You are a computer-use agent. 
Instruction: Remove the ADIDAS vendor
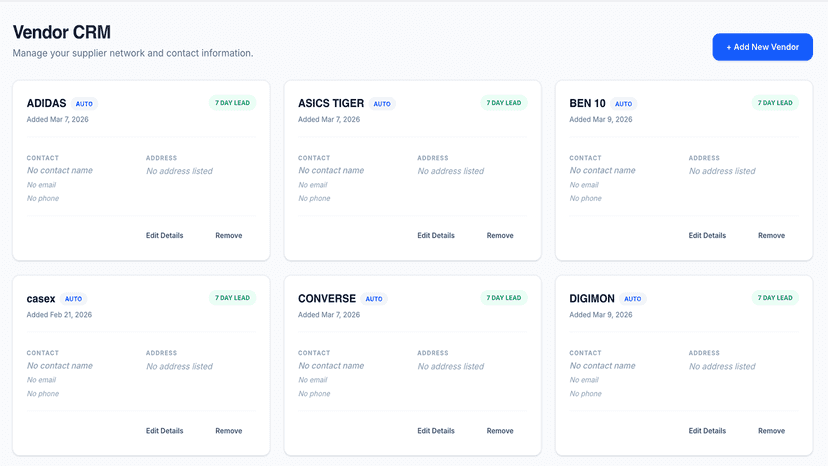pos(229,236)
